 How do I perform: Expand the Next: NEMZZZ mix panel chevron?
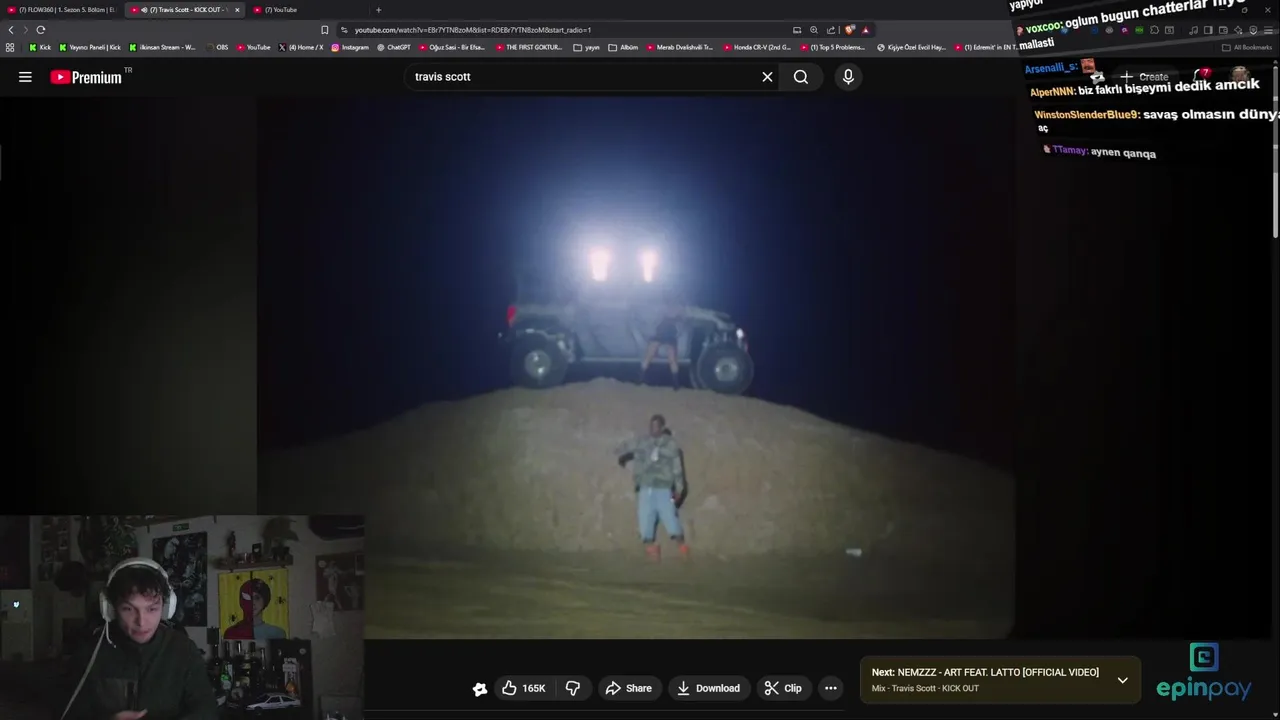(x=1122, y=680)
